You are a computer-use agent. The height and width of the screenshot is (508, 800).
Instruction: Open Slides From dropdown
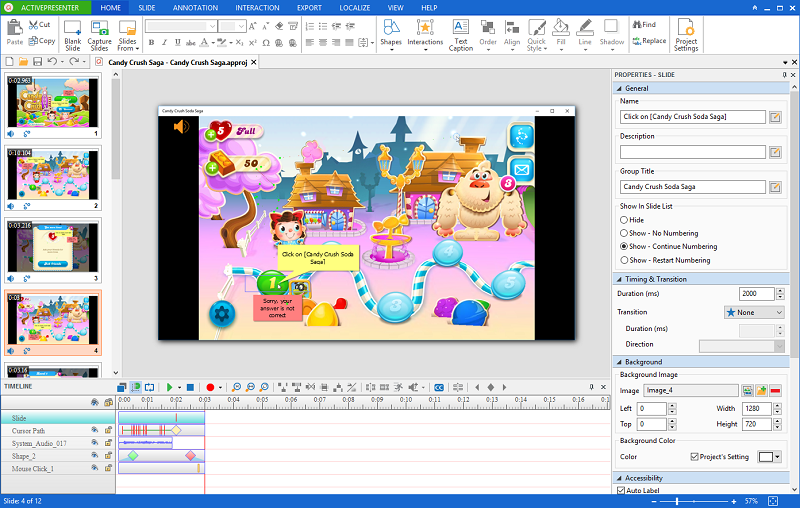pos(128,35)
